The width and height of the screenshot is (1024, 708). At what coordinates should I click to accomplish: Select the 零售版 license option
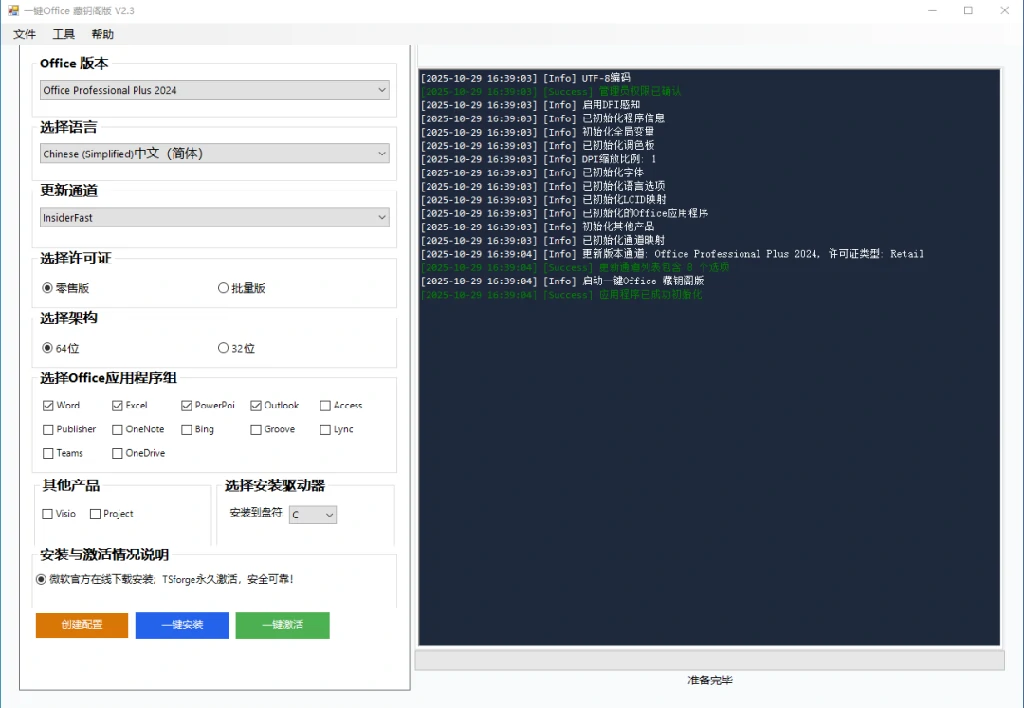click(x=46, y=287)
